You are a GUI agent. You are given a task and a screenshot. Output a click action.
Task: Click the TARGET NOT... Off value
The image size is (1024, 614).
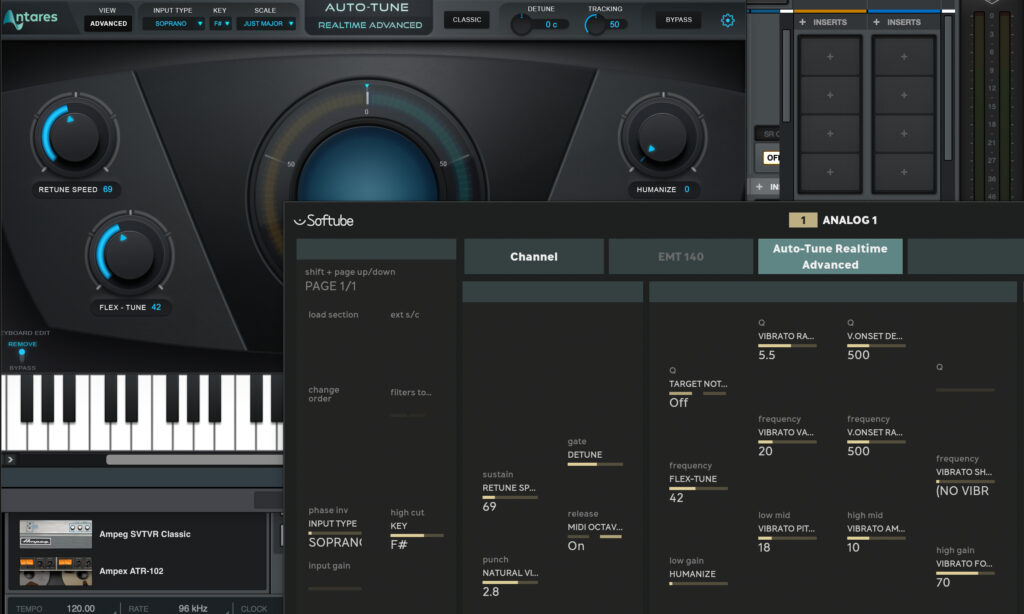679,403
